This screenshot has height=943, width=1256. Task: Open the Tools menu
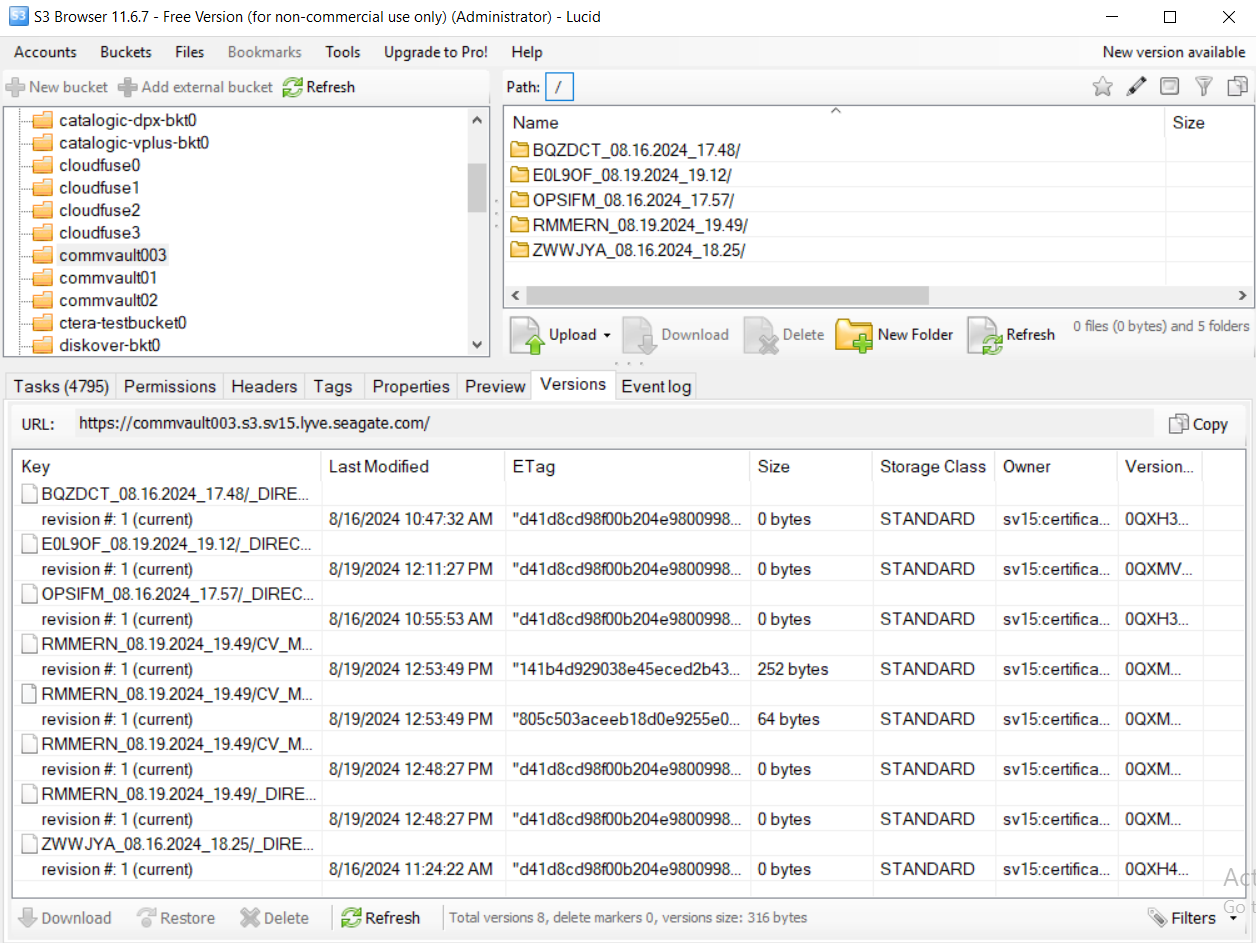point(343,52)
